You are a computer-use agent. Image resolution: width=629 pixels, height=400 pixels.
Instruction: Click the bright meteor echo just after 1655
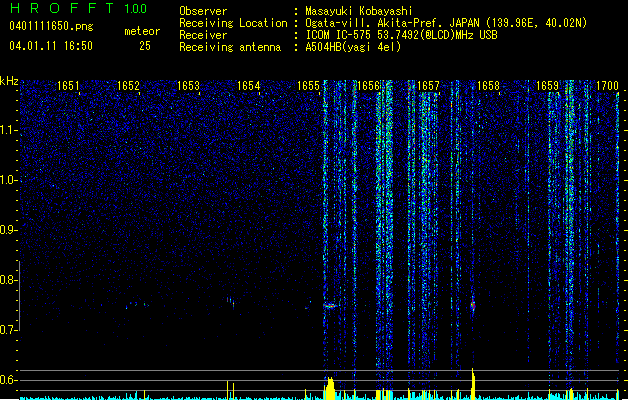pos(330,306)
